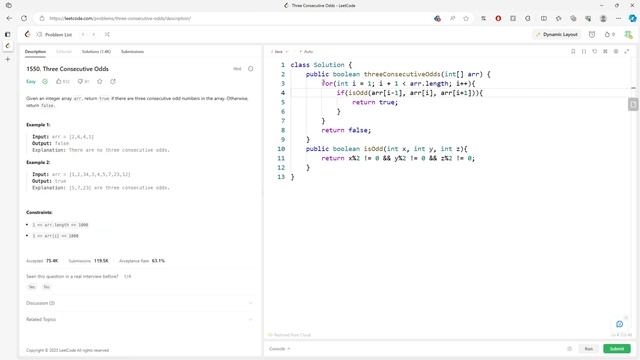Click code line 4 with isOdd call
The height and width of the screenshot is (360, 640).
(410, 93)
